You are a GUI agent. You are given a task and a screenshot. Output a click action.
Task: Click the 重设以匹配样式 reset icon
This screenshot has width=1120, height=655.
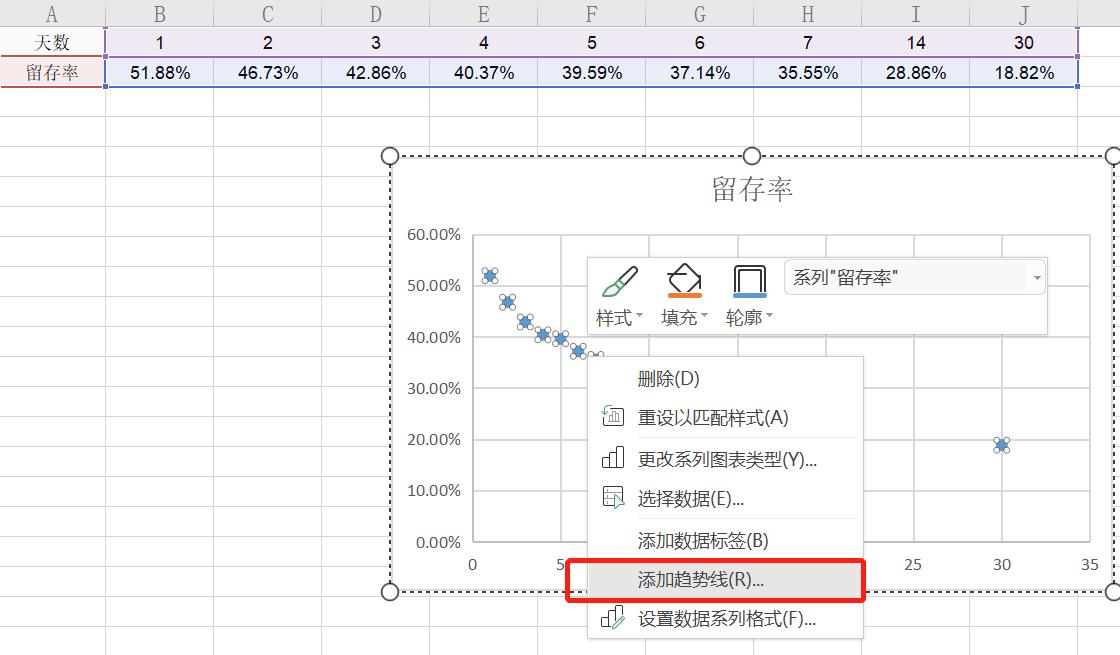pyautogui.click(x=613, y=416)
